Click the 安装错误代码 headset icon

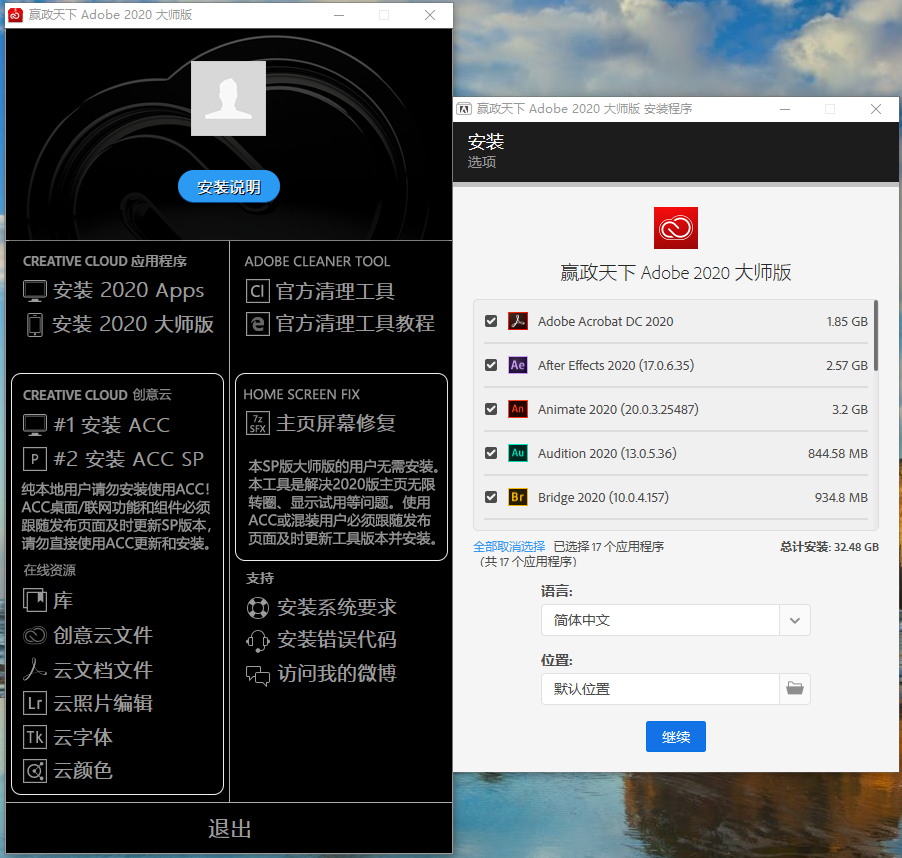[x=257, y=640]
